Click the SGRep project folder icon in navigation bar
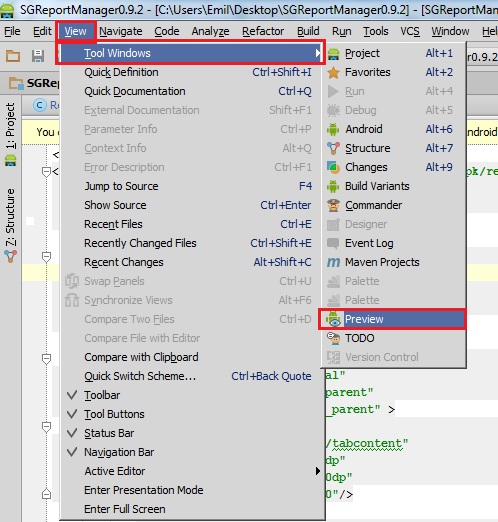498x522 pixels. tap(16, 83)
